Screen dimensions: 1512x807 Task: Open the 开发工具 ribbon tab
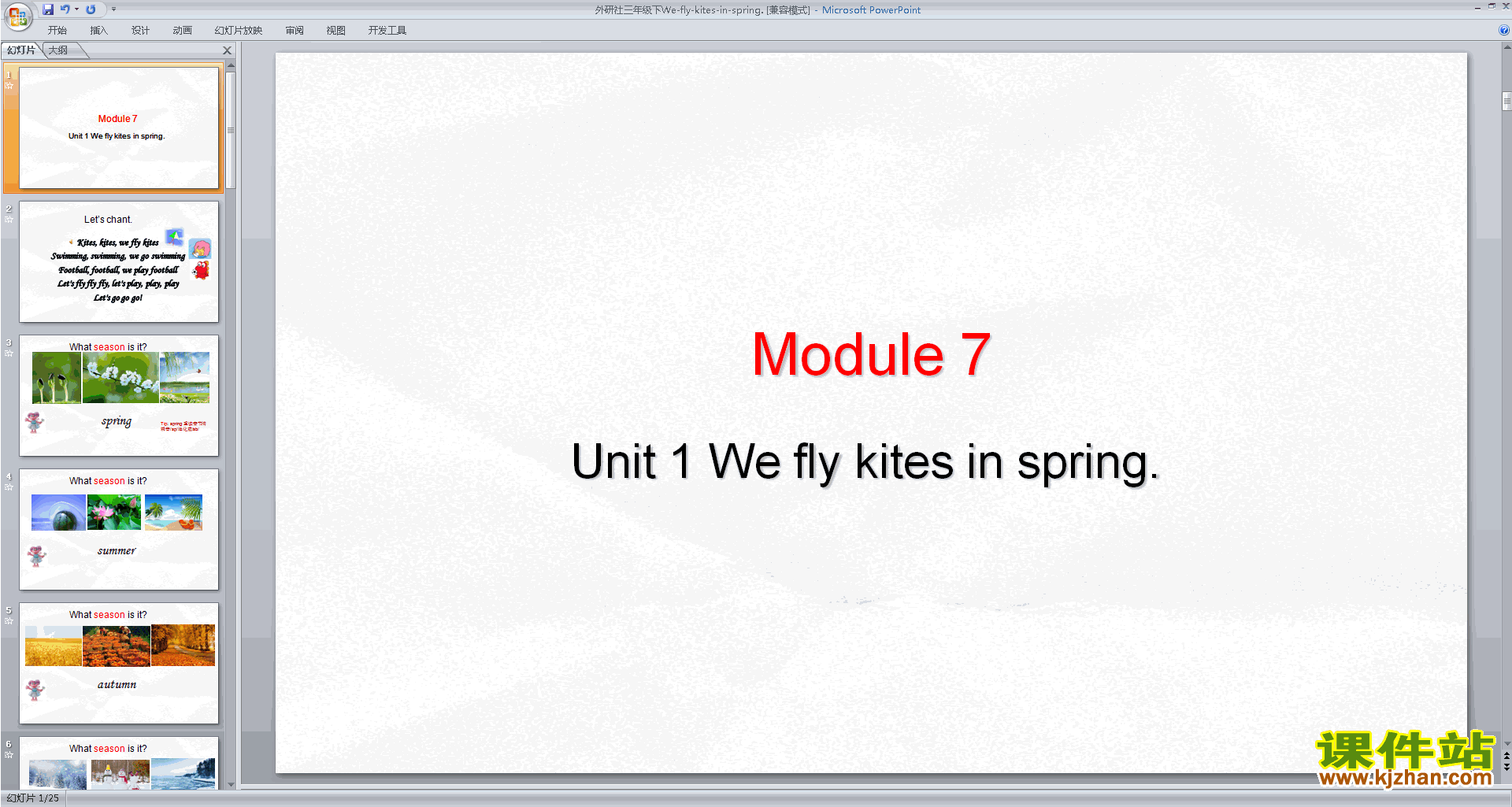387,31
